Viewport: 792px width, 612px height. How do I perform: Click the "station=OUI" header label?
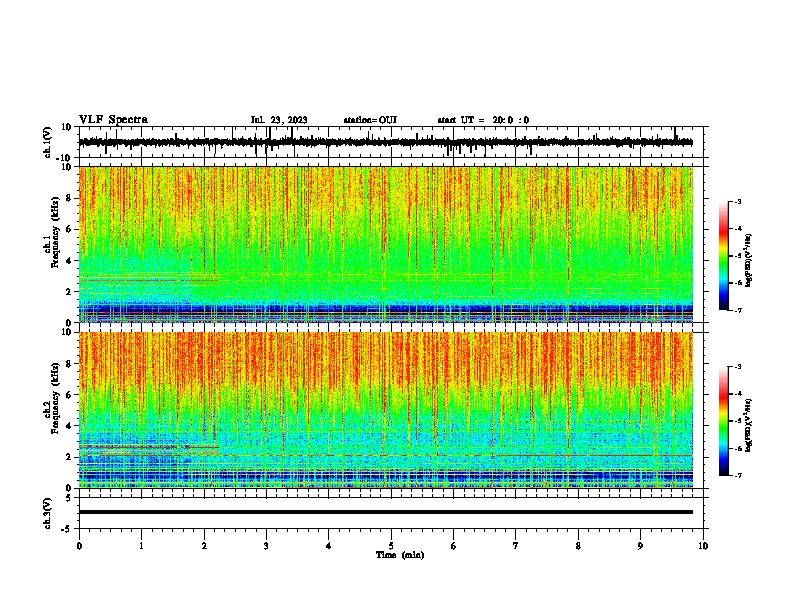(x=370, y=120)
